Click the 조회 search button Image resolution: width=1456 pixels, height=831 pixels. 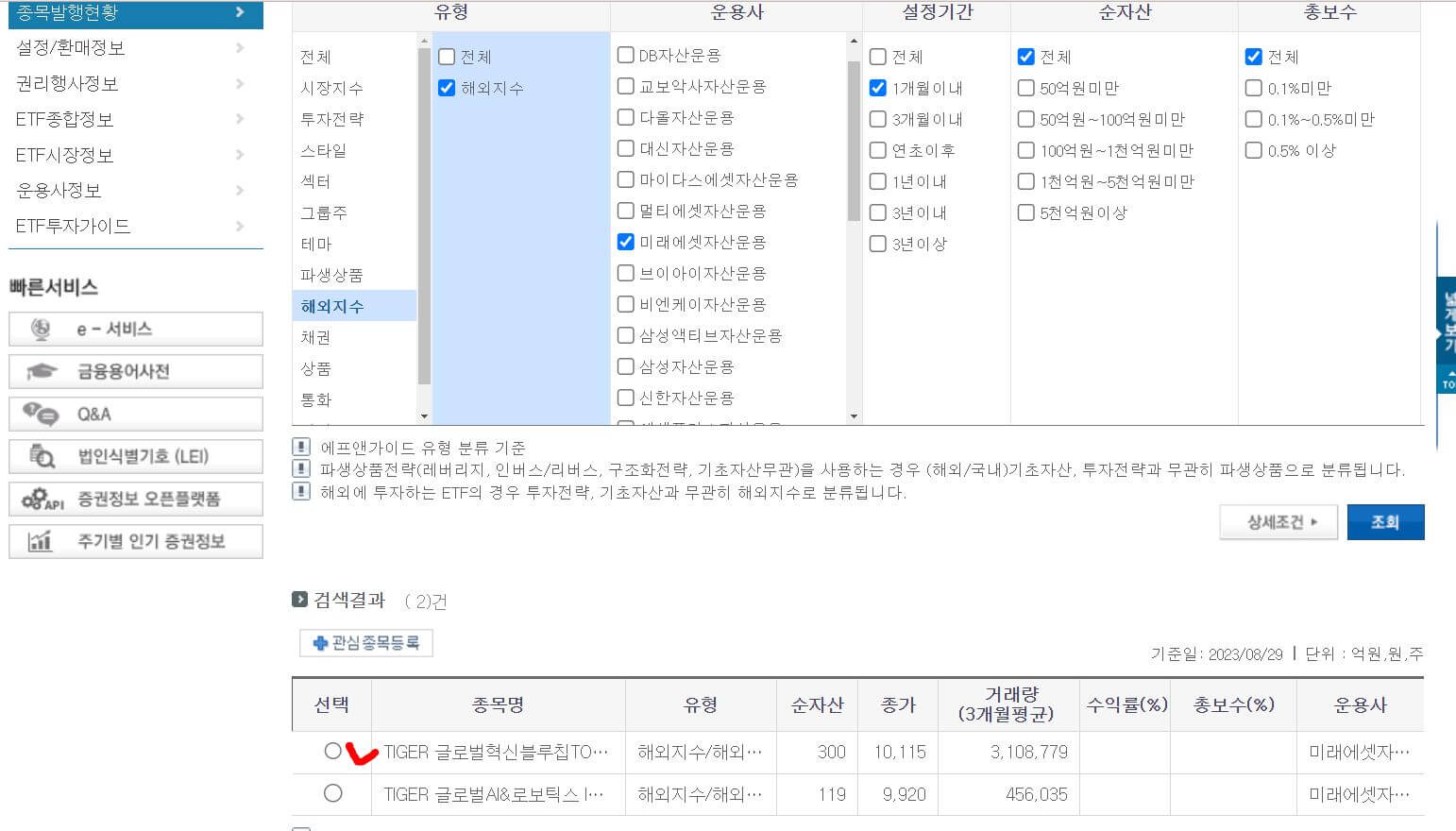coord(1385,521)
